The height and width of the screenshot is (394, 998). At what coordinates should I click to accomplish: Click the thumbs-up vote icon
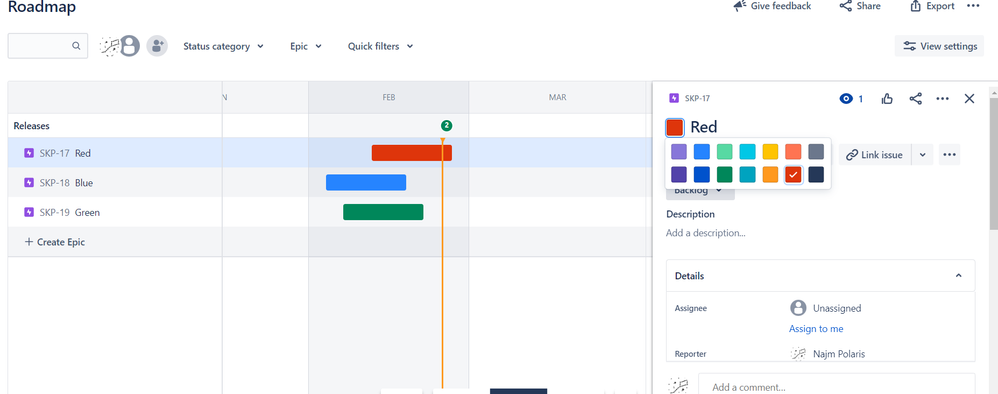coord(887,99)
